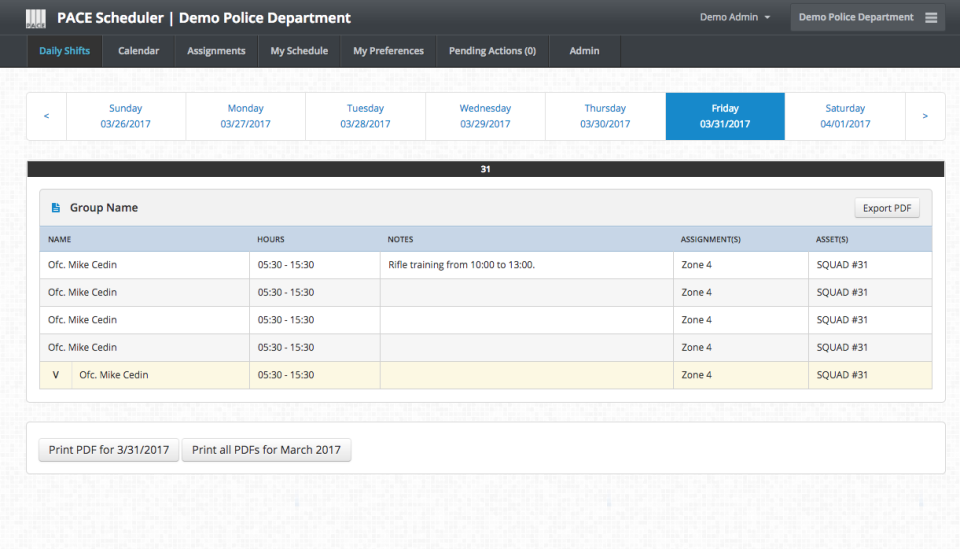
Task: Open the hamburger menu beside Demo Police Department
Action: [x=931, y=18]
